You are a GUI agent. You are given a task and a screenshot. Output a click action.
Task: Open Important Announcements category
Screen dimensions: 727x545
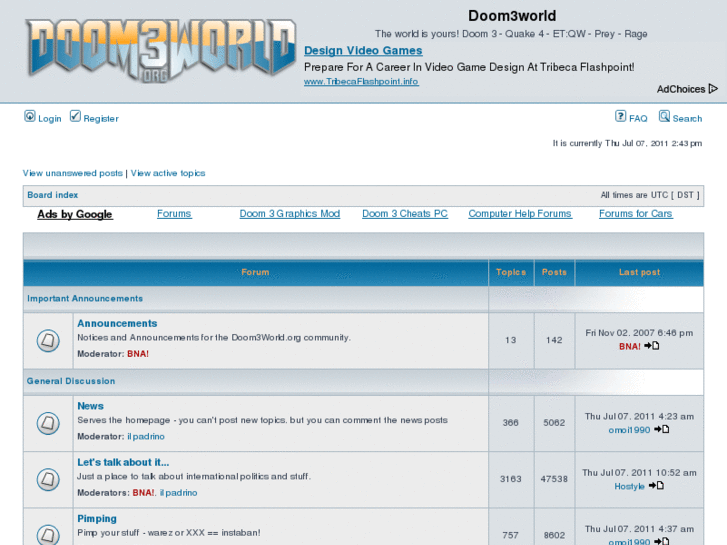point(85,299)
